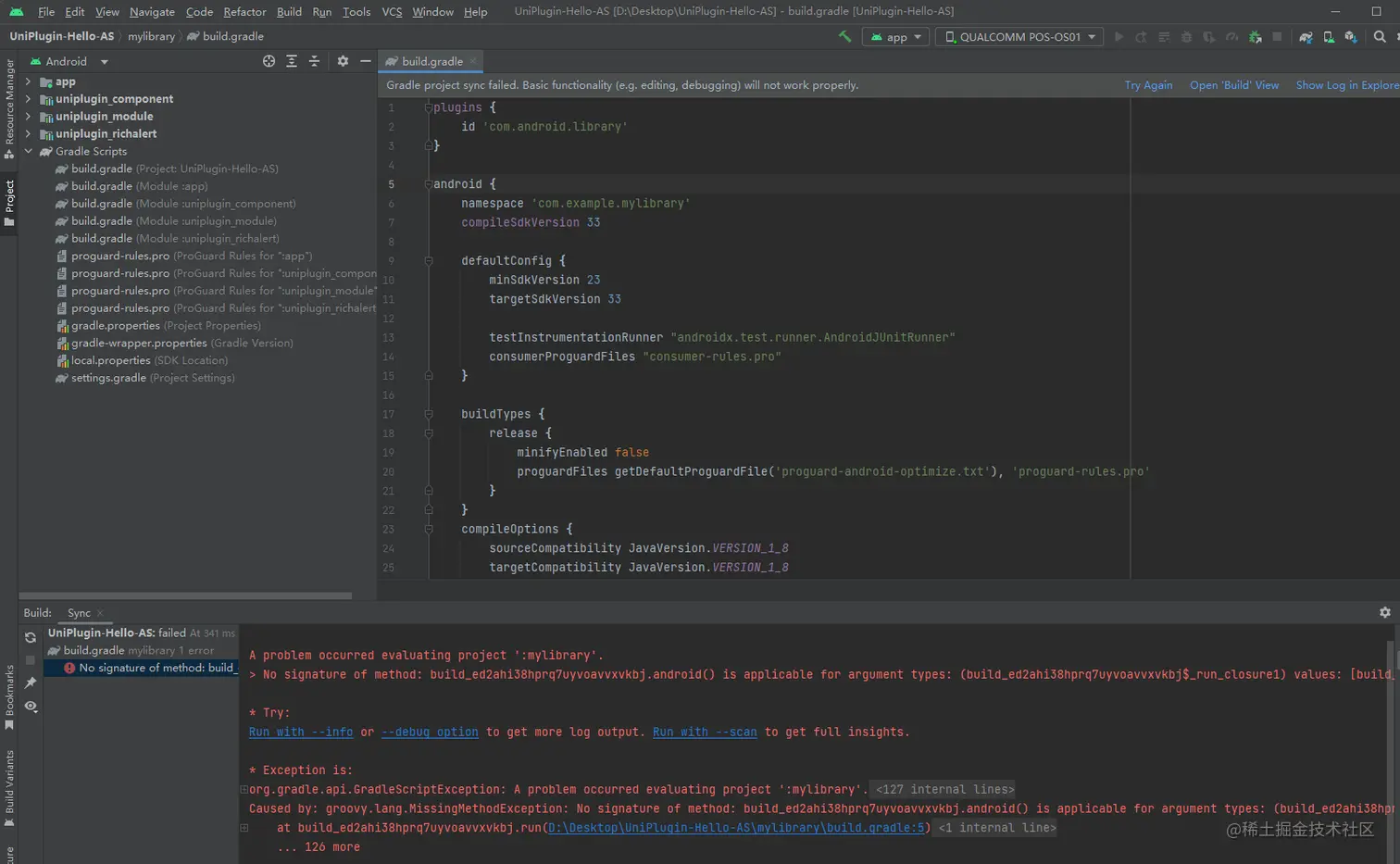The image size is (1400, 864).
Task: Toggle the Build panel eye view options
Action: coord(31,707)
